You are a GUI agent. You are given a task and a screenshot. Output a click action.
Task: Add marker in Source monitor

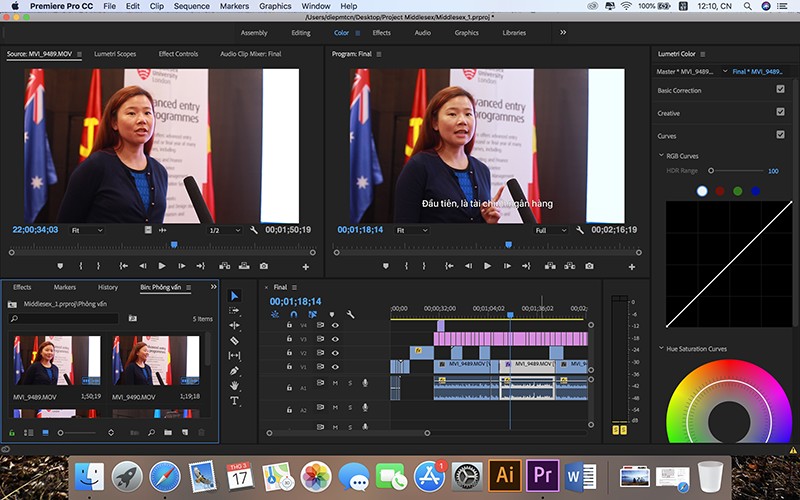pyautogui.click(x=60, y=266)
